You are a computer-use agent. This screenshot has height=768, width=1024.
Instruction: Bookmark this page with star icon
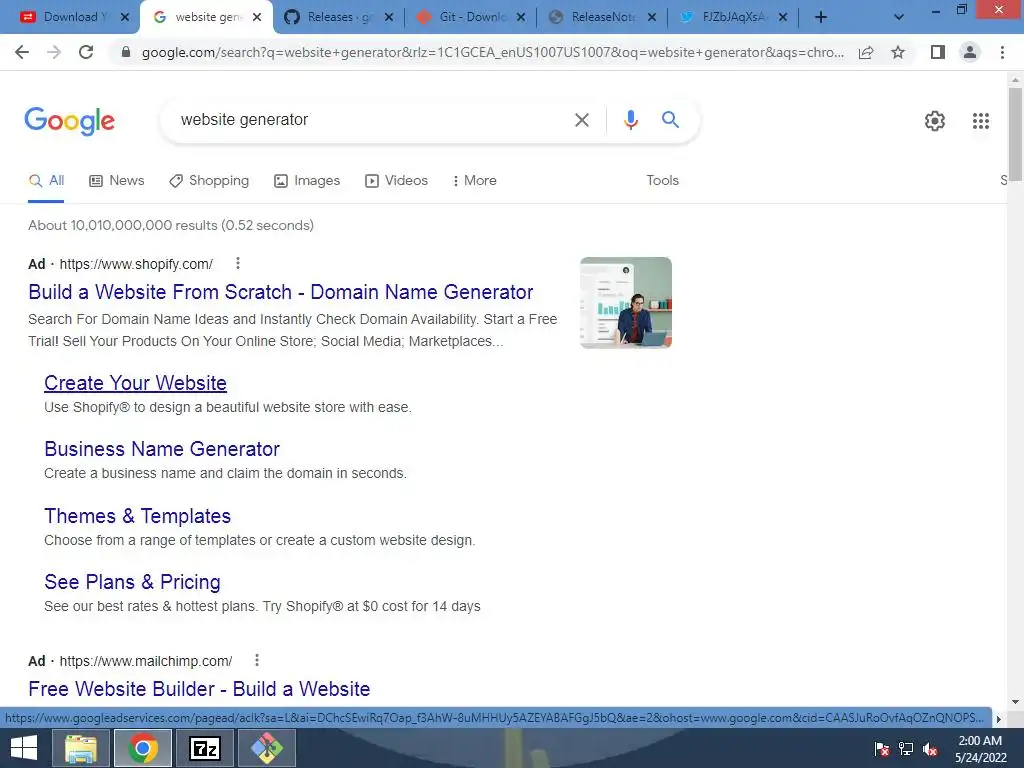898,52
